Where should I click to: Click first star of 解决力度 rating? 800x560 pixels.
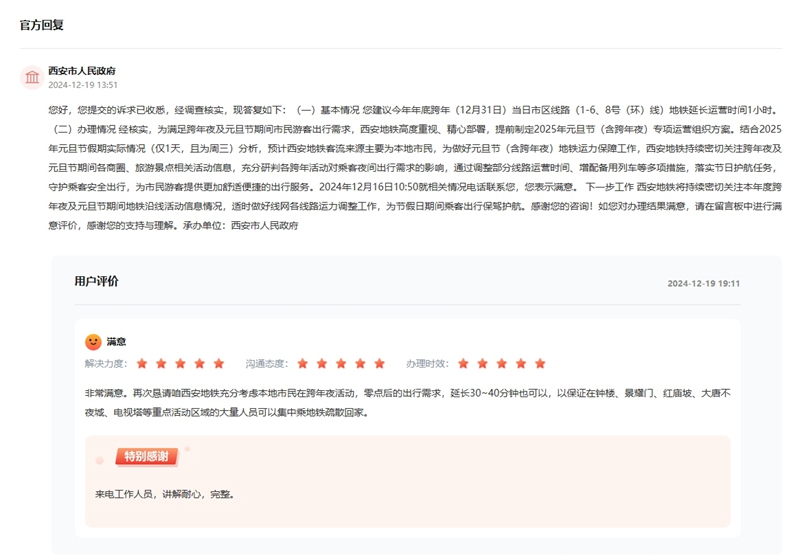pos(142,364)
